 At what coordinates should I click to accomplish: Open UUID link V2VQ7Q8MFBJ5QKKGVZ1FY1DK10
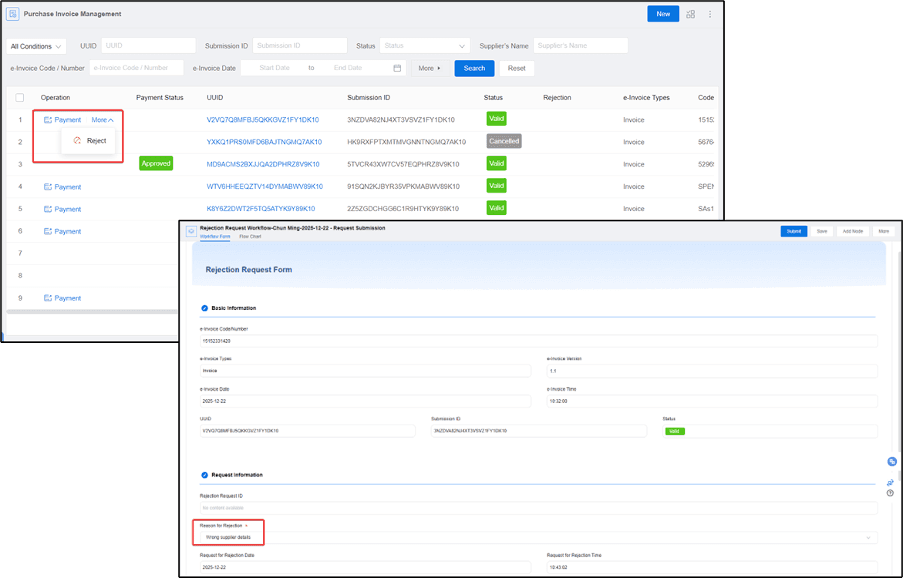tap(263, 120)
